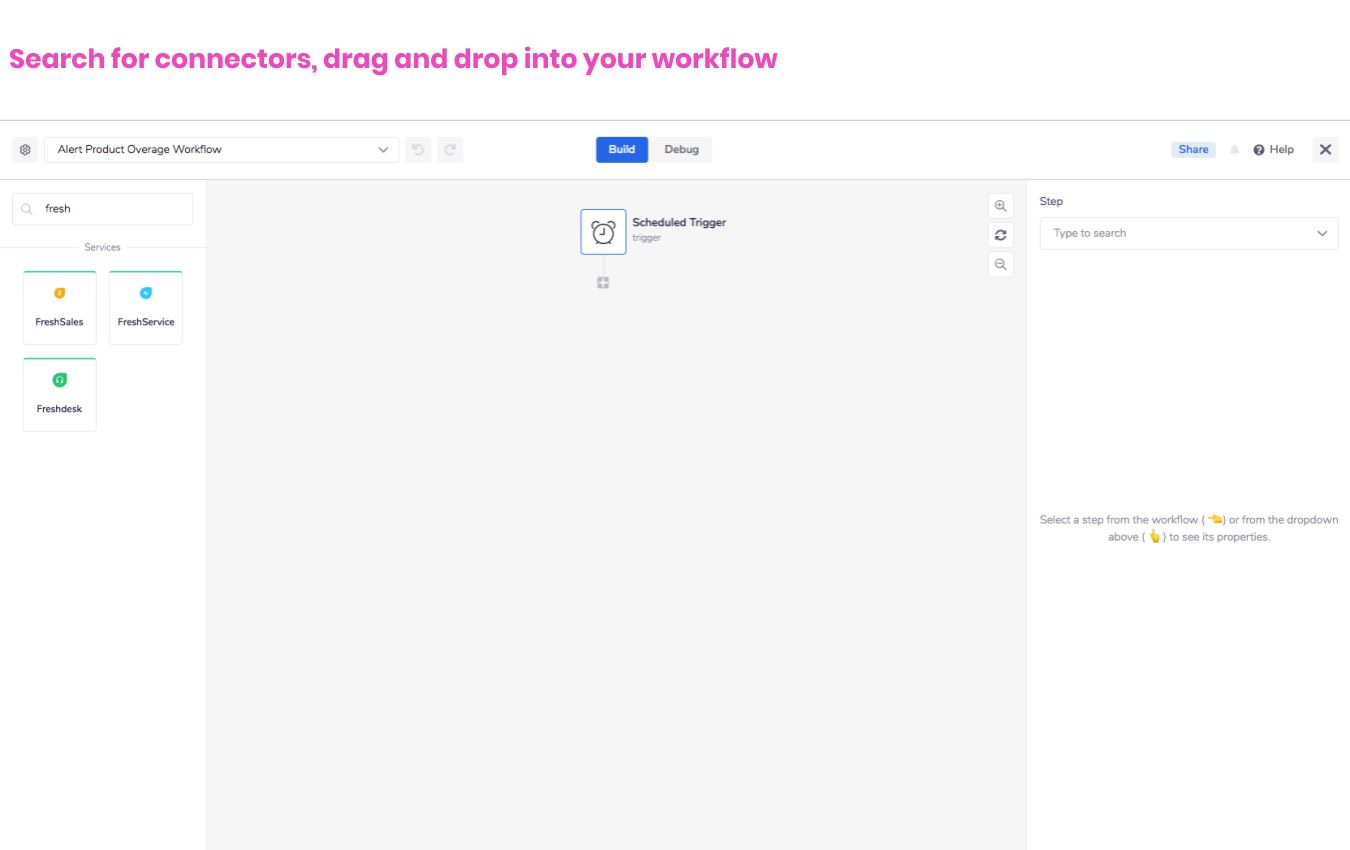The height and width of the screenshot is (850, 1350).
Task: Select the Scheduled Trigger alarm clock node
Action: tap(603, 232)
